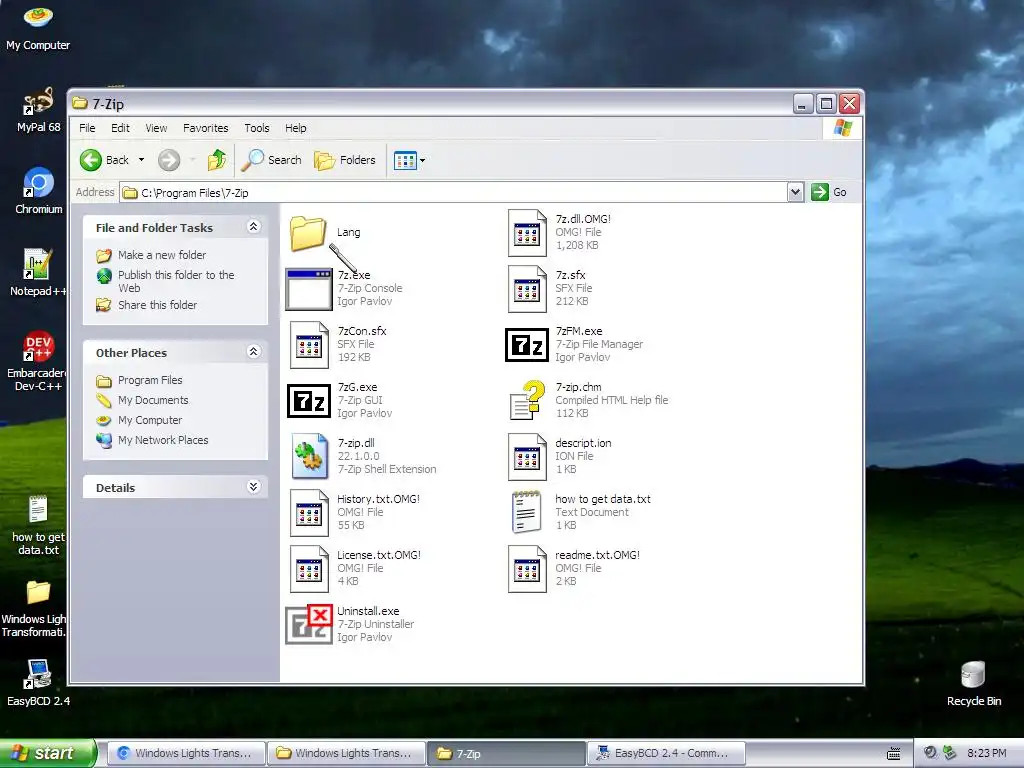This screenshot has width=1024, height=768.
Task: Open the Back history dropdown arrow
Action: point(141,160)
